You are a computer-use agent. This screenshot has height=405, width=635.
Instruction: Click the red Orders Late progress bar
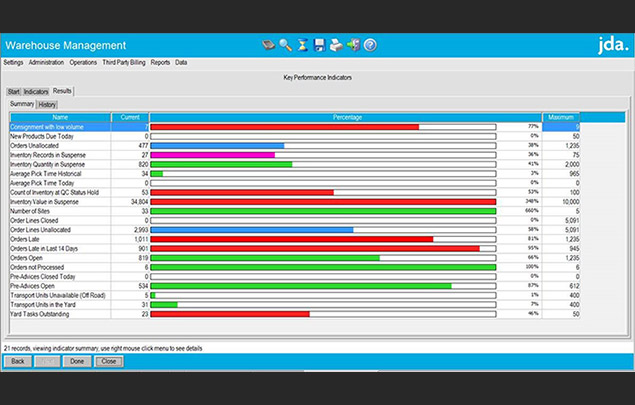pyautogui.click(x=292, y=239)
